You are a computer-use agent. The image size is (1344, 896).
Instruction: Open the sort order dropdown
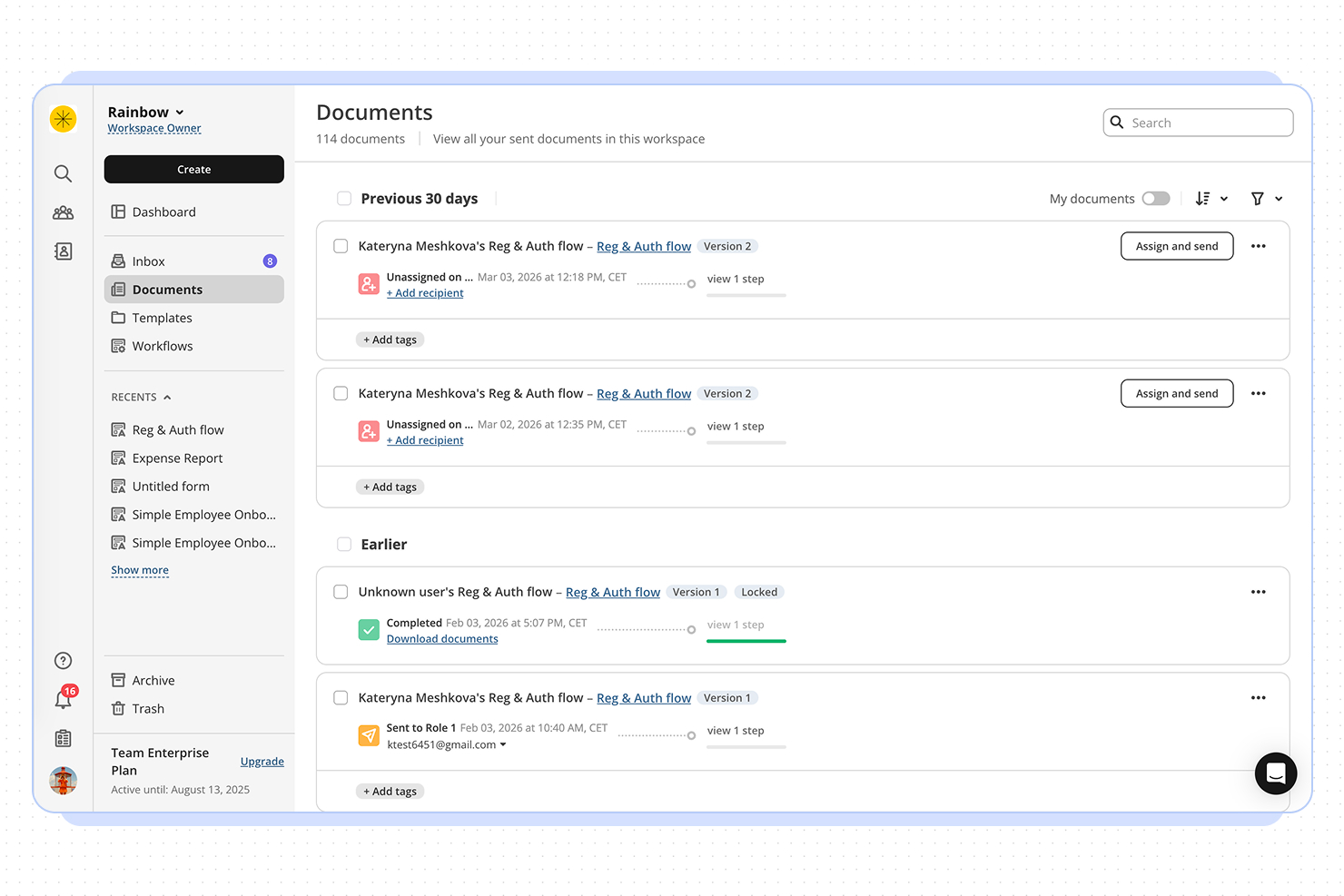pos(1211,198)
